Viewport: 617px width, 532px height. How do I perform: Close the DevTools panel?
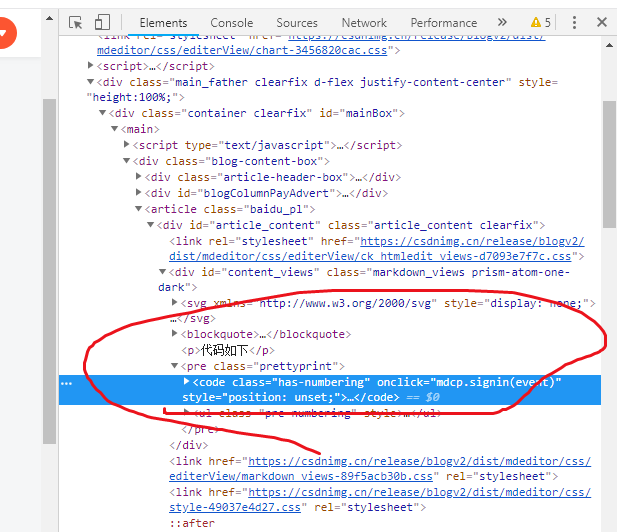point(602,22)
